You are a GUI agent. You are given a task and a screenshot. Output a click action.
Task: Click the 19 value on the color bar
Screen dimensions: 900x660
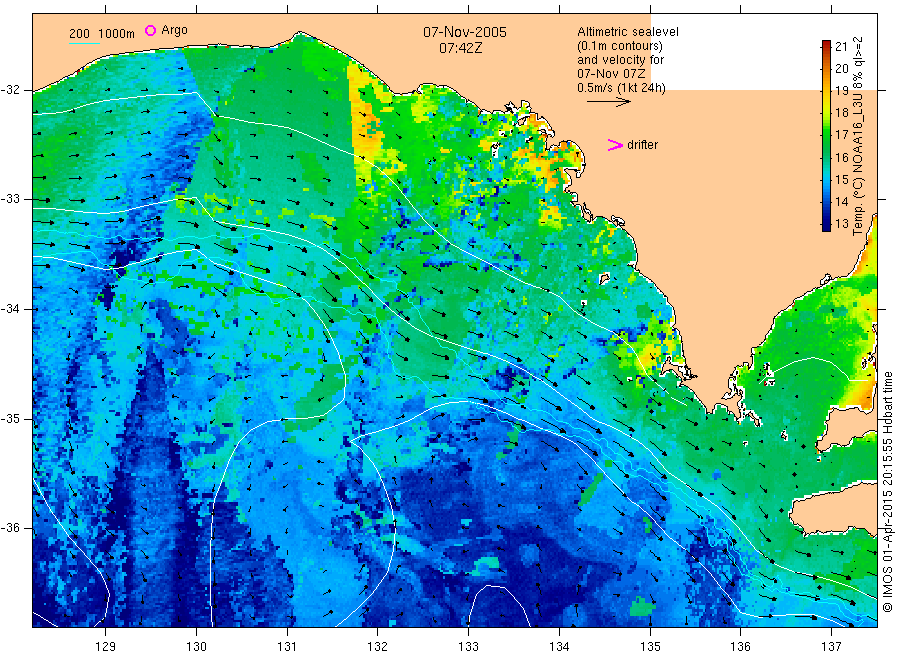pos(841,91)
